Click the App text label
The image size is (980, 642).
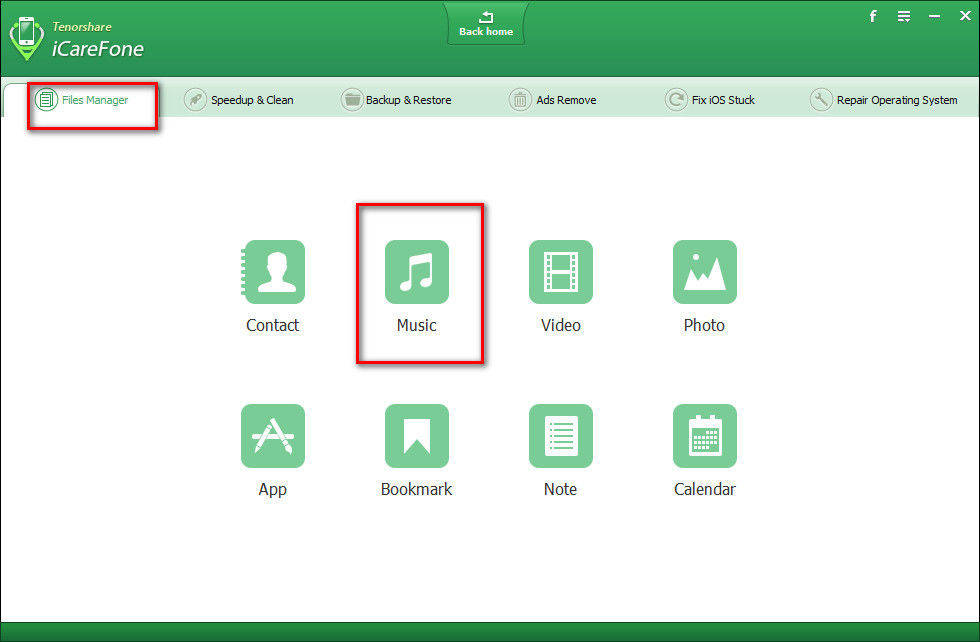(272, 489)
